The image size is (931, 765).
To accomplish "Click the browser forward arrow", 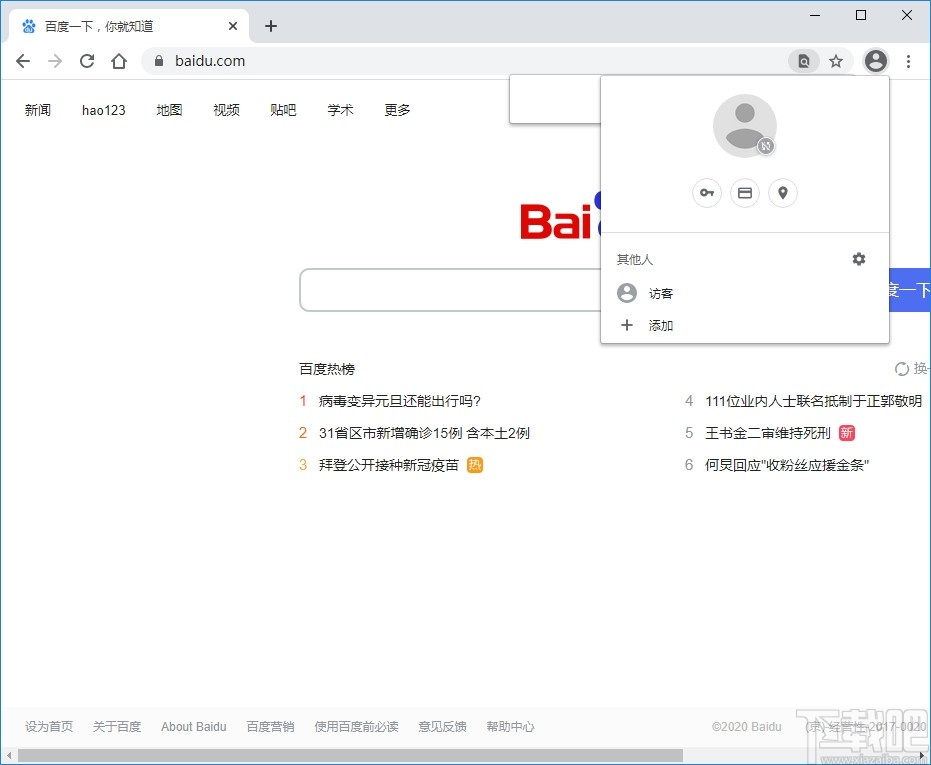I will coord(55,61).
